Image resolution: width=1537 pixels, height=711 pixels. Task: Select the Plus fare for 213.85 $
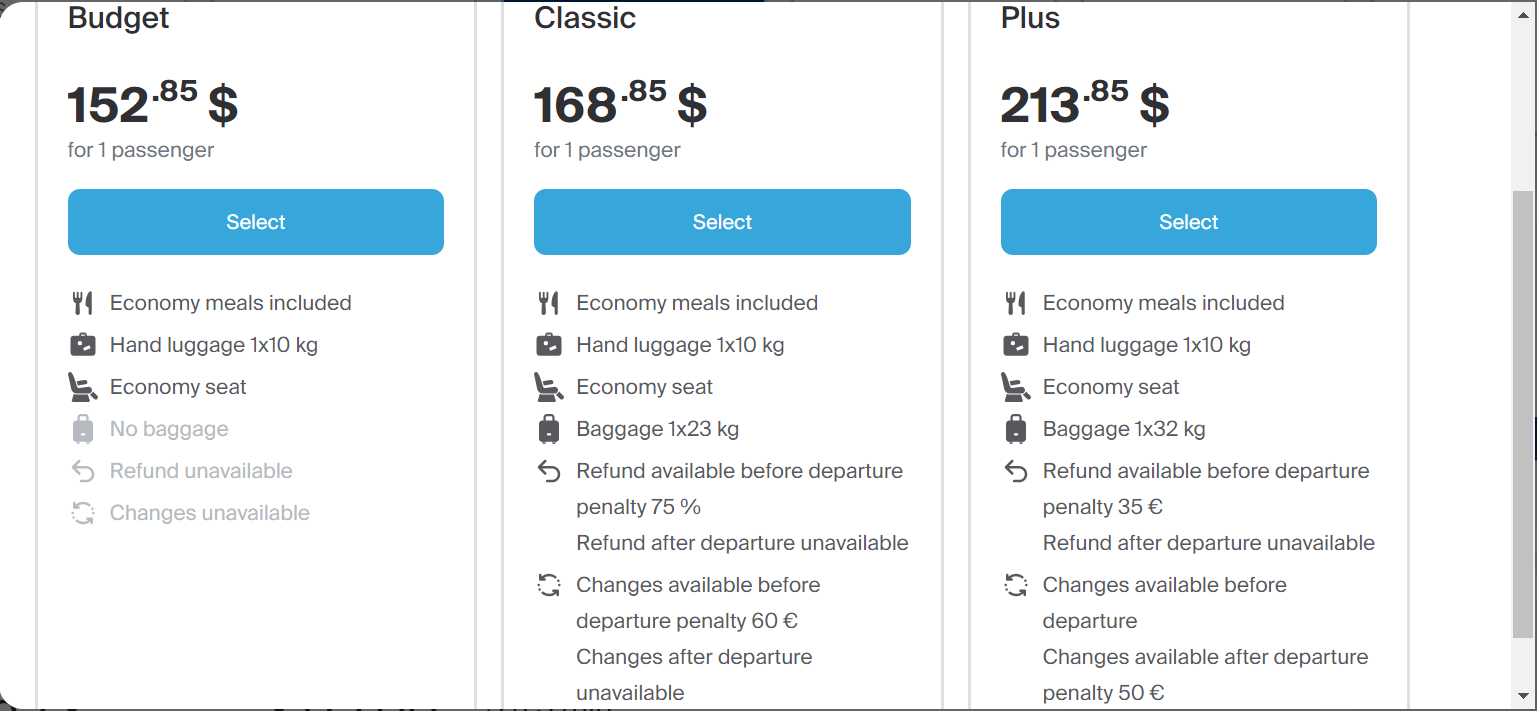pos(1188,222)
